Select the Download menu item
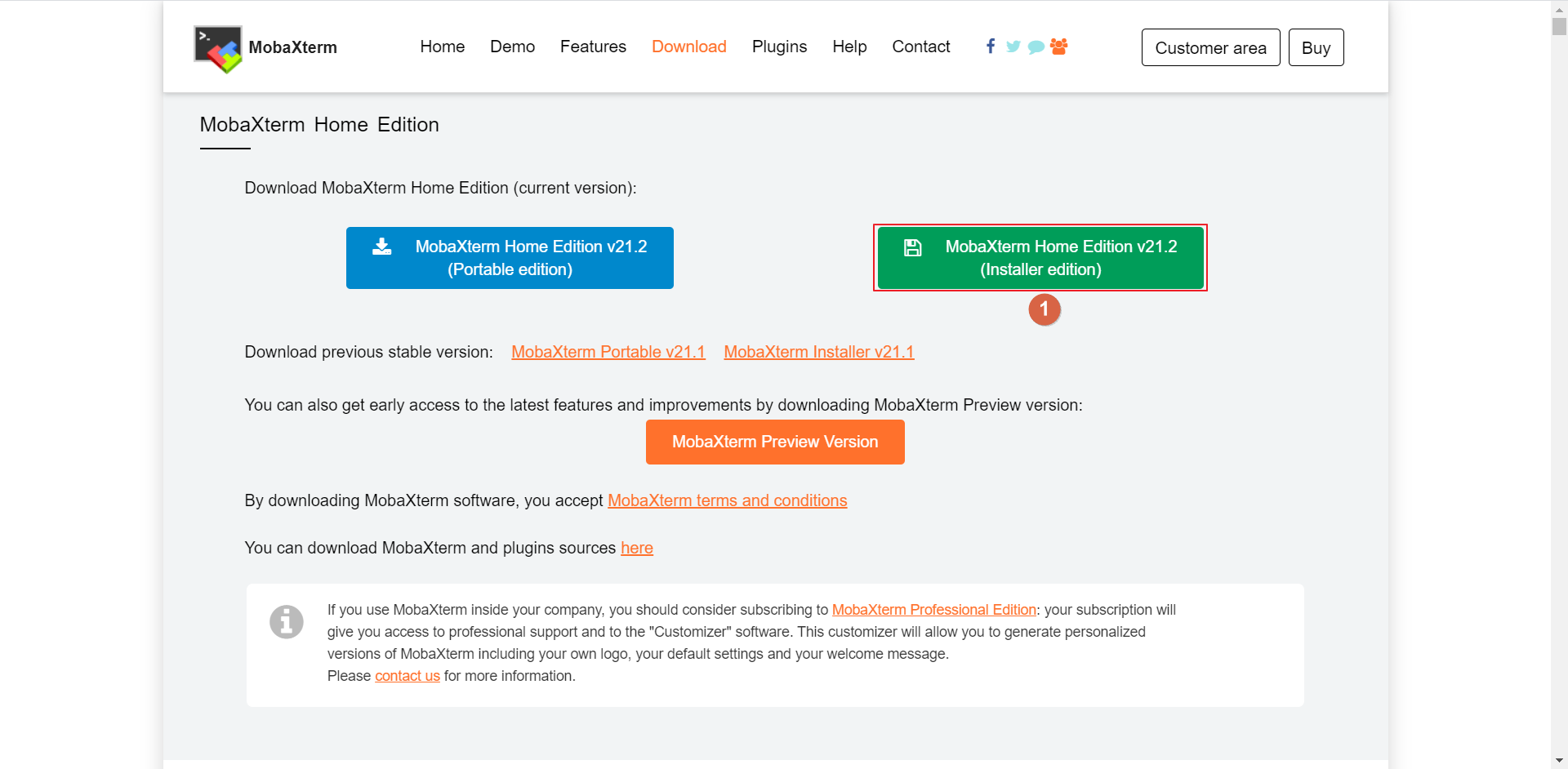The height and width of the screenshot is (769, 1568). coord(689,47)
